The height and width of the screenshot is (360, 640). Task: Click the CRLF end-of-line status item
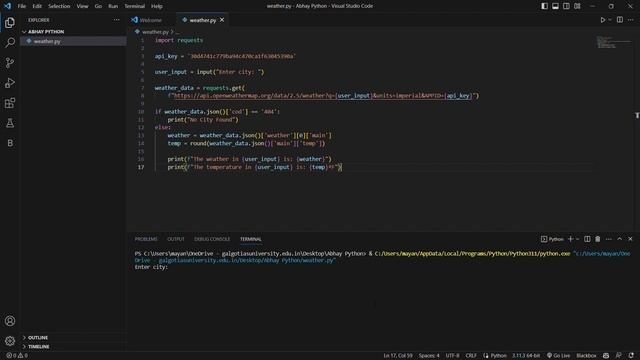coord(471,356)
